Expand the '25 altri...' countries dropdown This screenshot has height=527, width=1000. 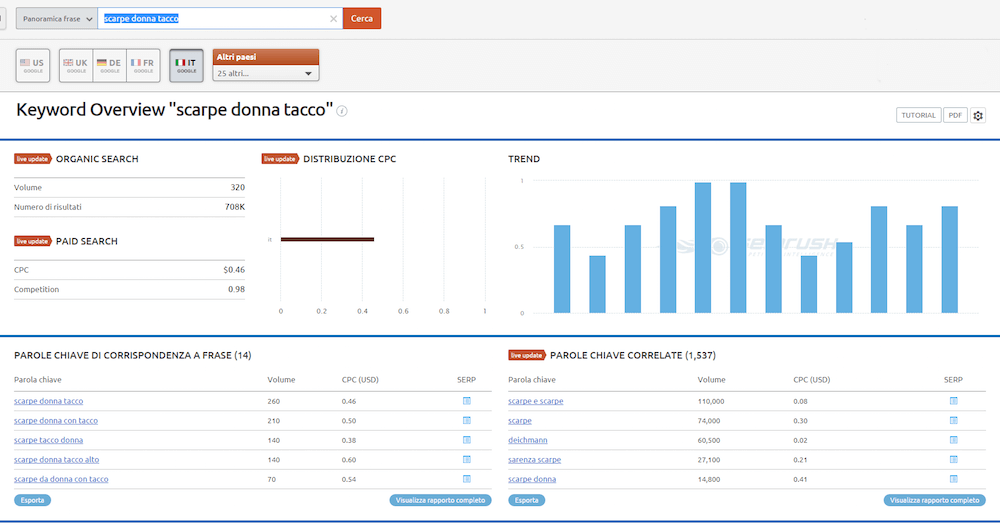tap(265, 73)
